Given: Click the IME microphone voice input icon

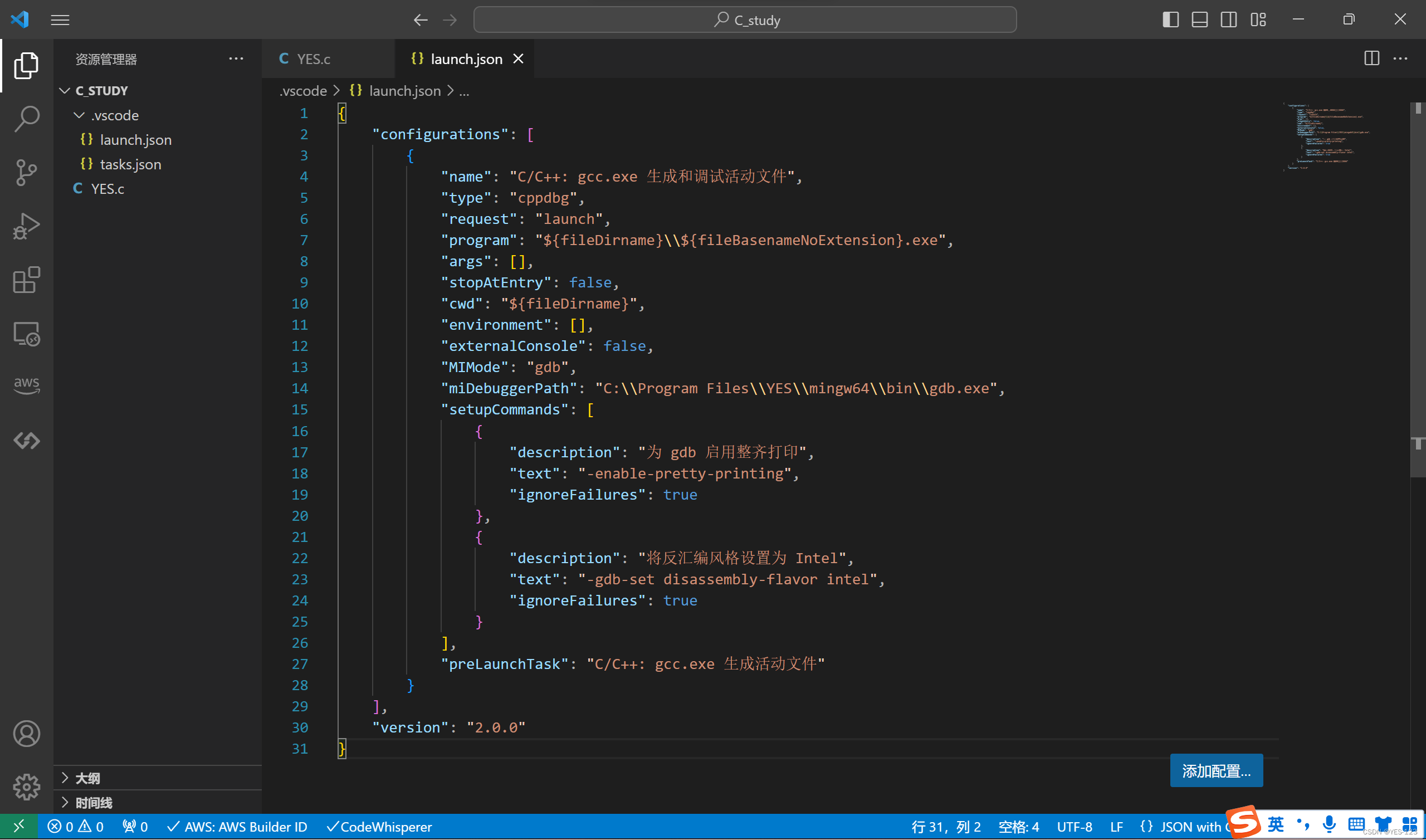Looking at the screenshot, I should pyautogui.click(x=1329, y=825).
